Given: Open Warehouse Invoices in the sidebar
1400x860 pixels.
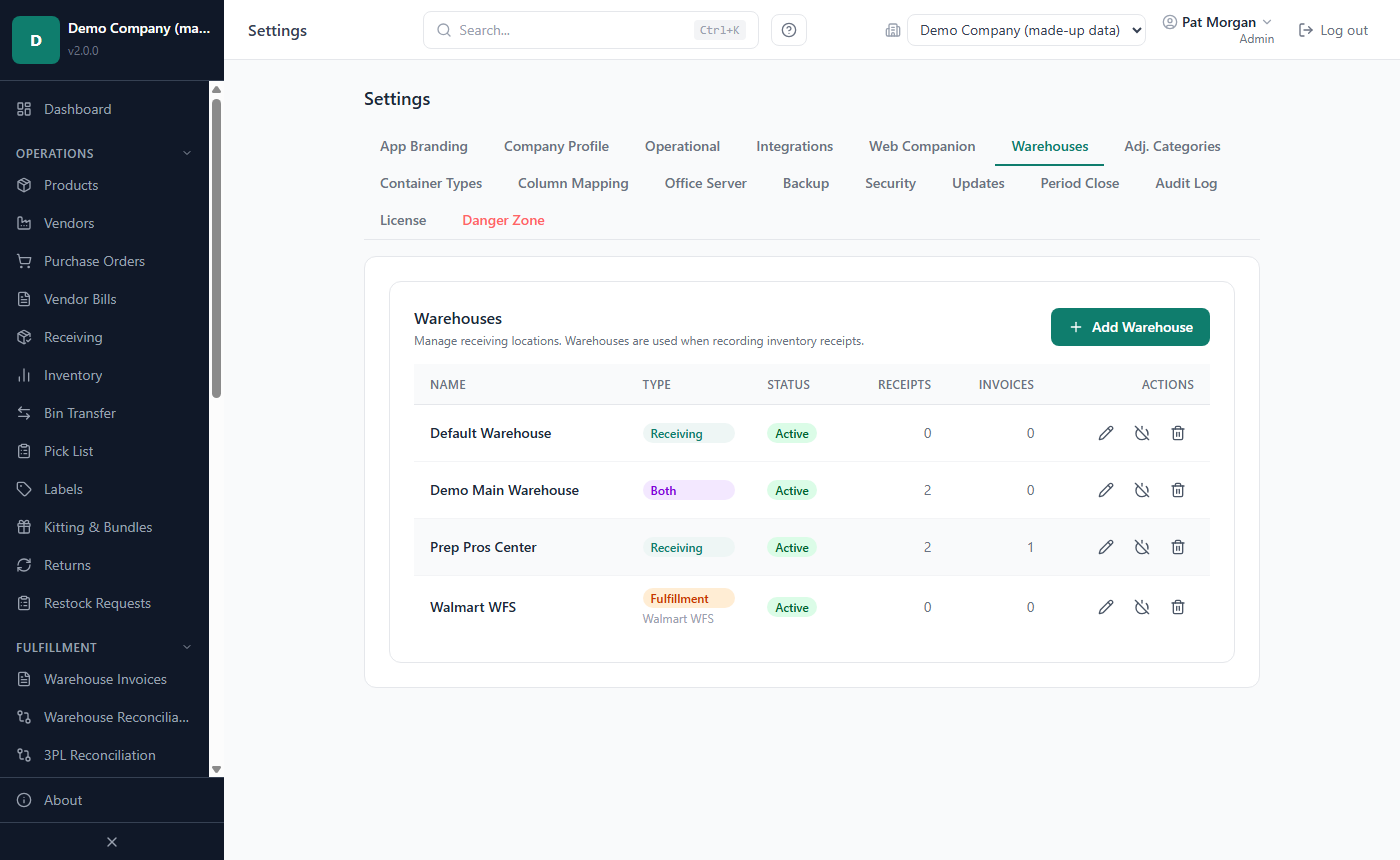Looking at the screenshot, I should coord(104,679).
